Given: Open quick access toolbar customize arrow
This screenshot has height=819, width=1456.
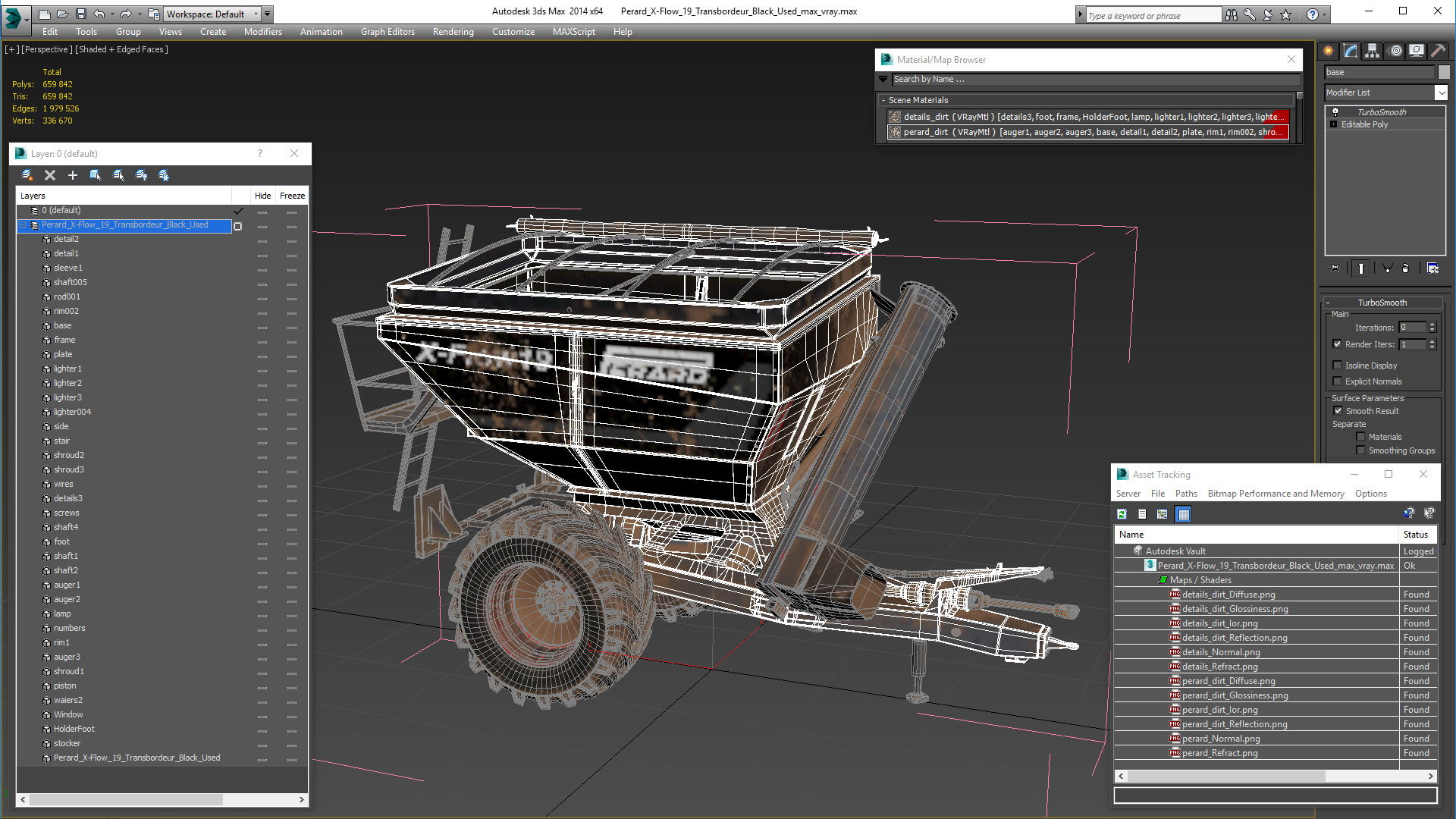Looking at the screenshot, I should click(268, 14).
